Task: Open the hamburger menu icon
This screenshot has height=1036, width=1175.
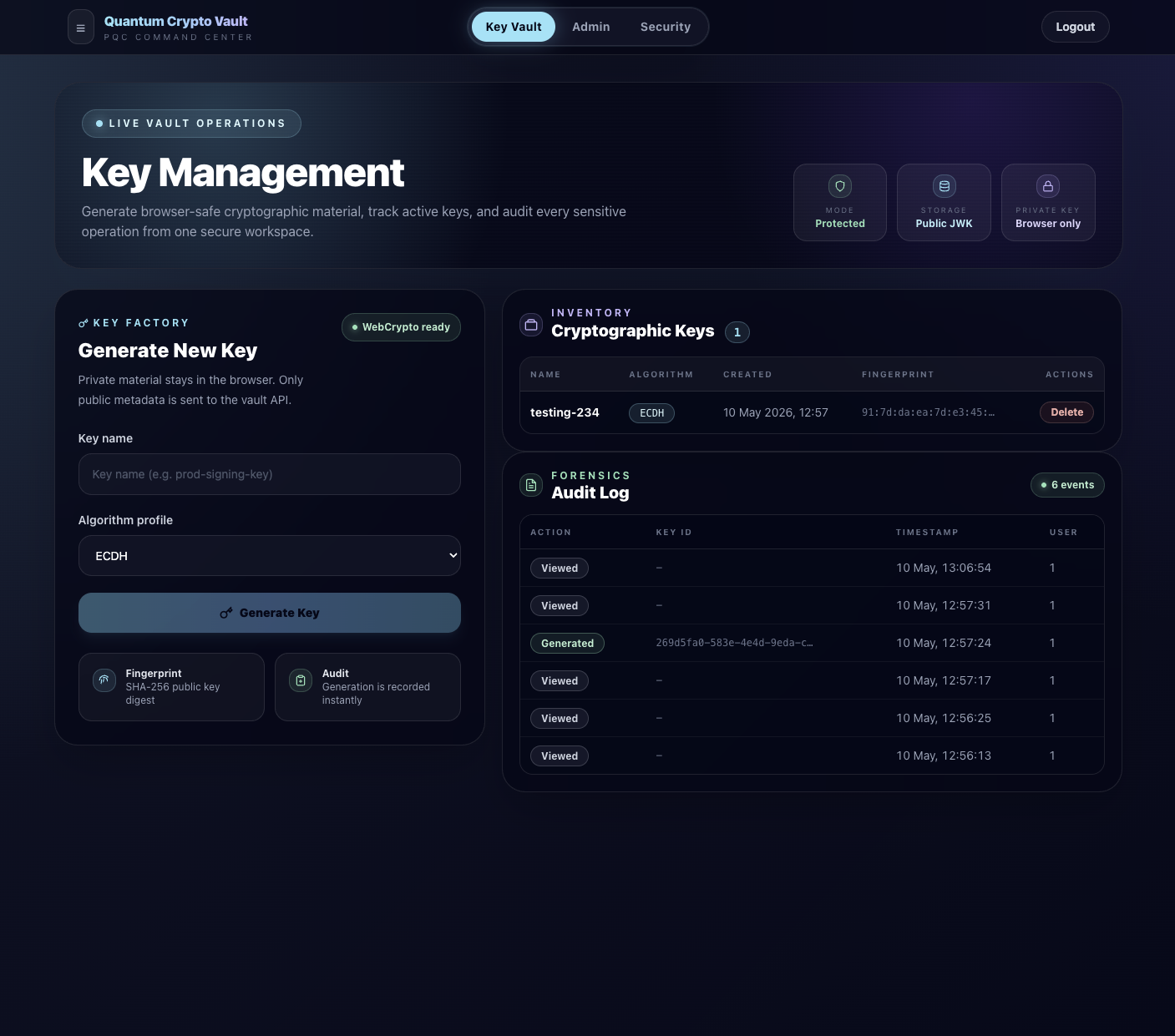Action: (81, 28)
